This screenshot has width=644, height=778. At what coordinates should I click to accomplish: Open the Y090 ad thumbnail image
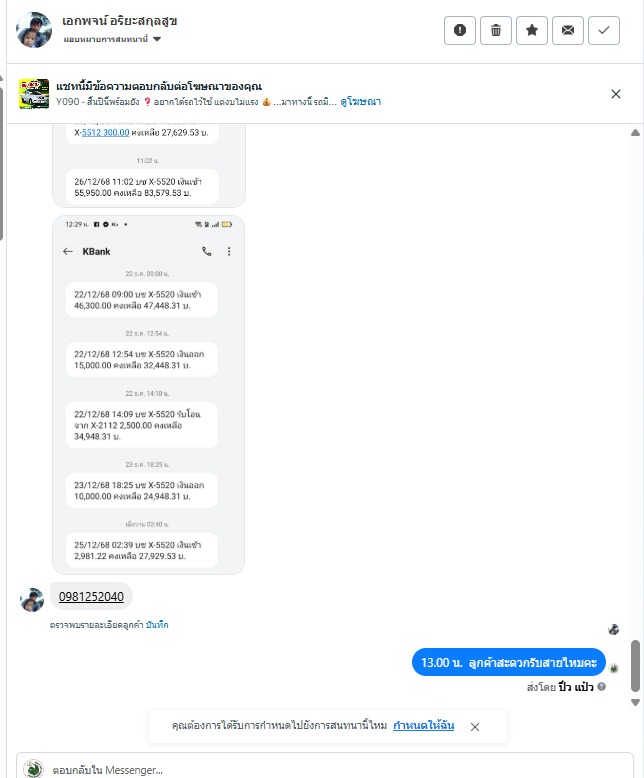coord(34,93)
